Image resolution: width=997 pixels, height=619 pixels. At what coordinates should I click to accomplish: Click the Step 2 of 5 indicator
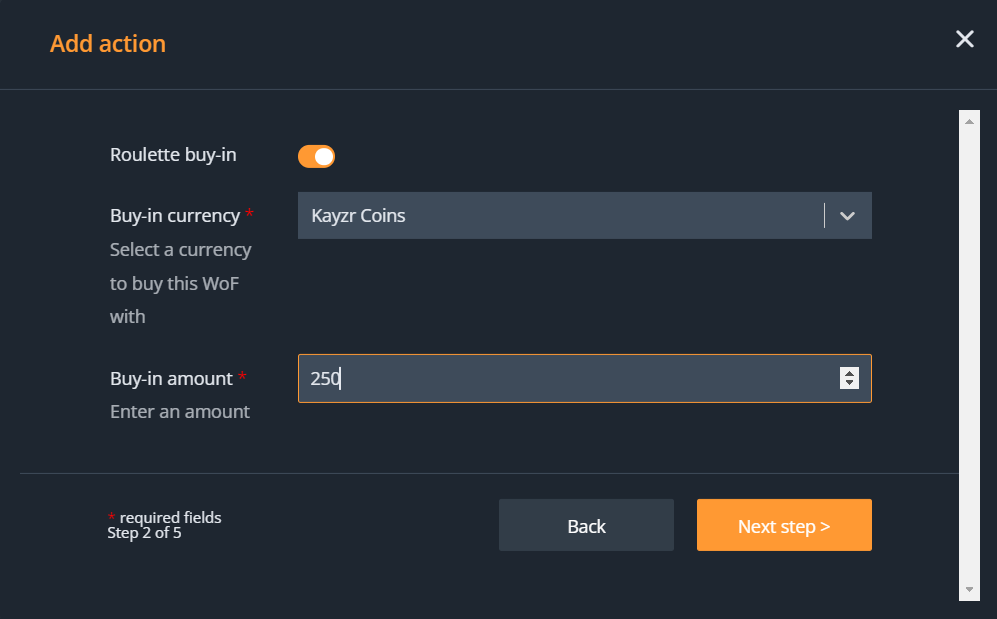click(x=144, y=533)
